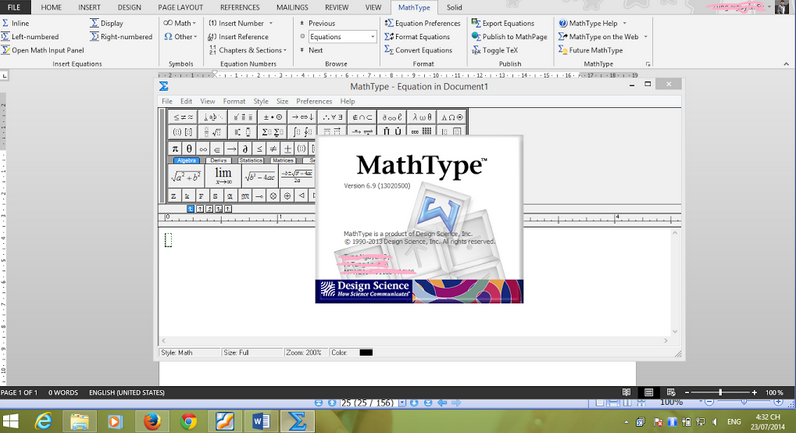Viewport: 797px width, 434px height.
Task: Open Equation Preferences
Action: coord(422,23)
